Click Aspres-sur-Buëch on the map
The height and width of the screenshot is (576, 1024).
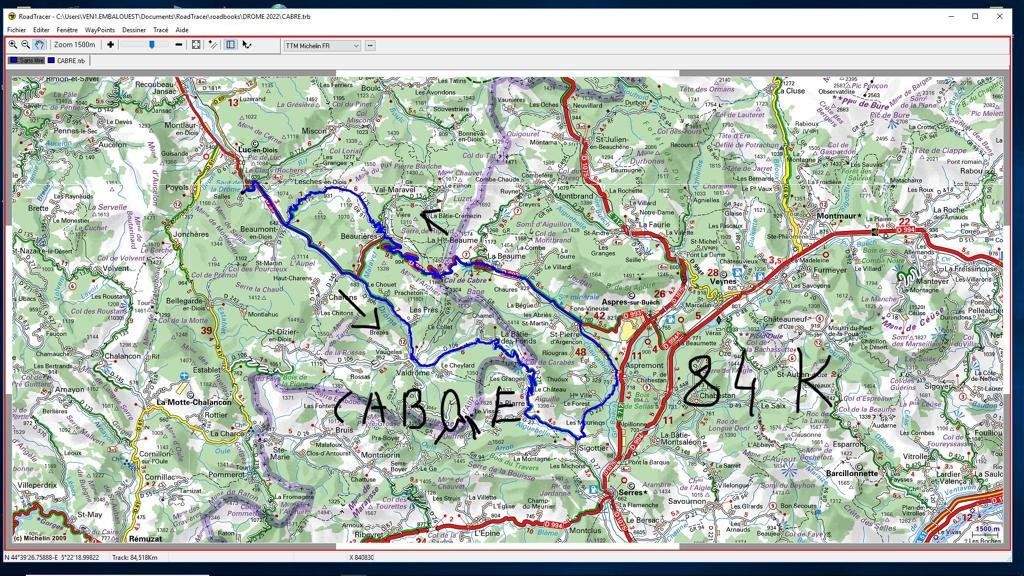click(631, 302)
